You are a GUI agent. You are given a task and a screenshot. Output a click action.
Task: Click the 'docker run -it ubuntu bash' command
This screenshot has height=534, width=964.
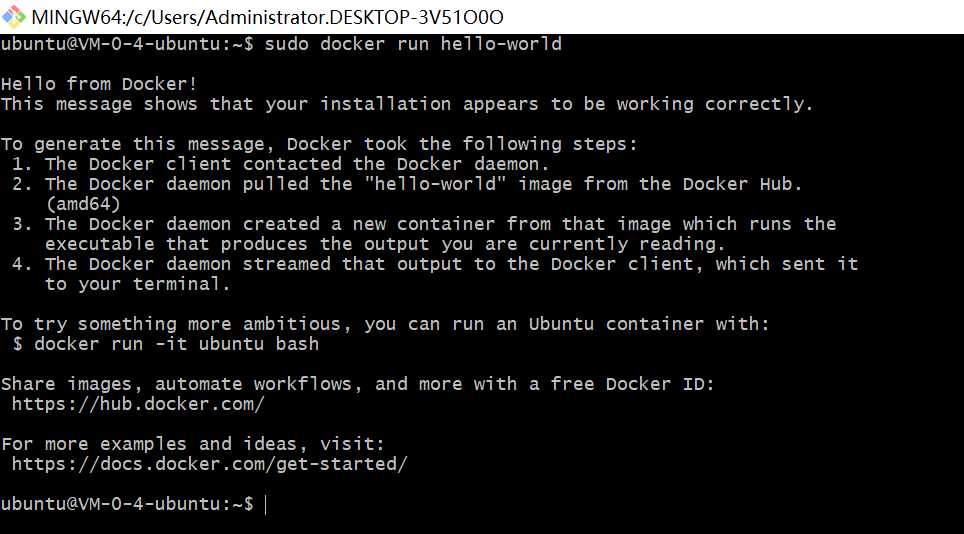pos(176,344)
